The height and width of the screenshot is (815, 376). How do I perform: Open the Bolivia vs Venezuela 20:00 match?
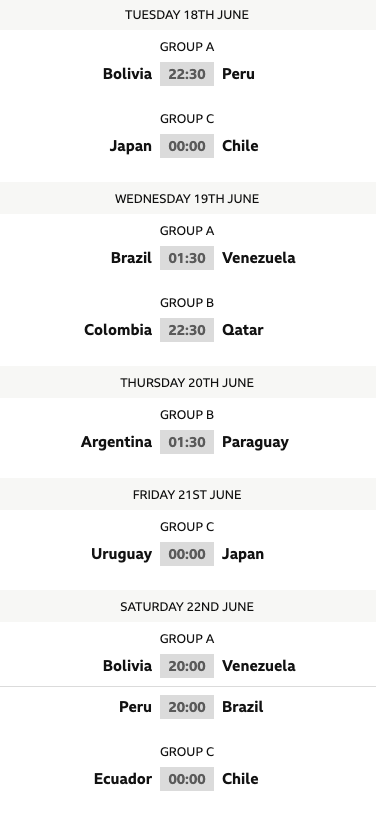click(x=187, y=666)
